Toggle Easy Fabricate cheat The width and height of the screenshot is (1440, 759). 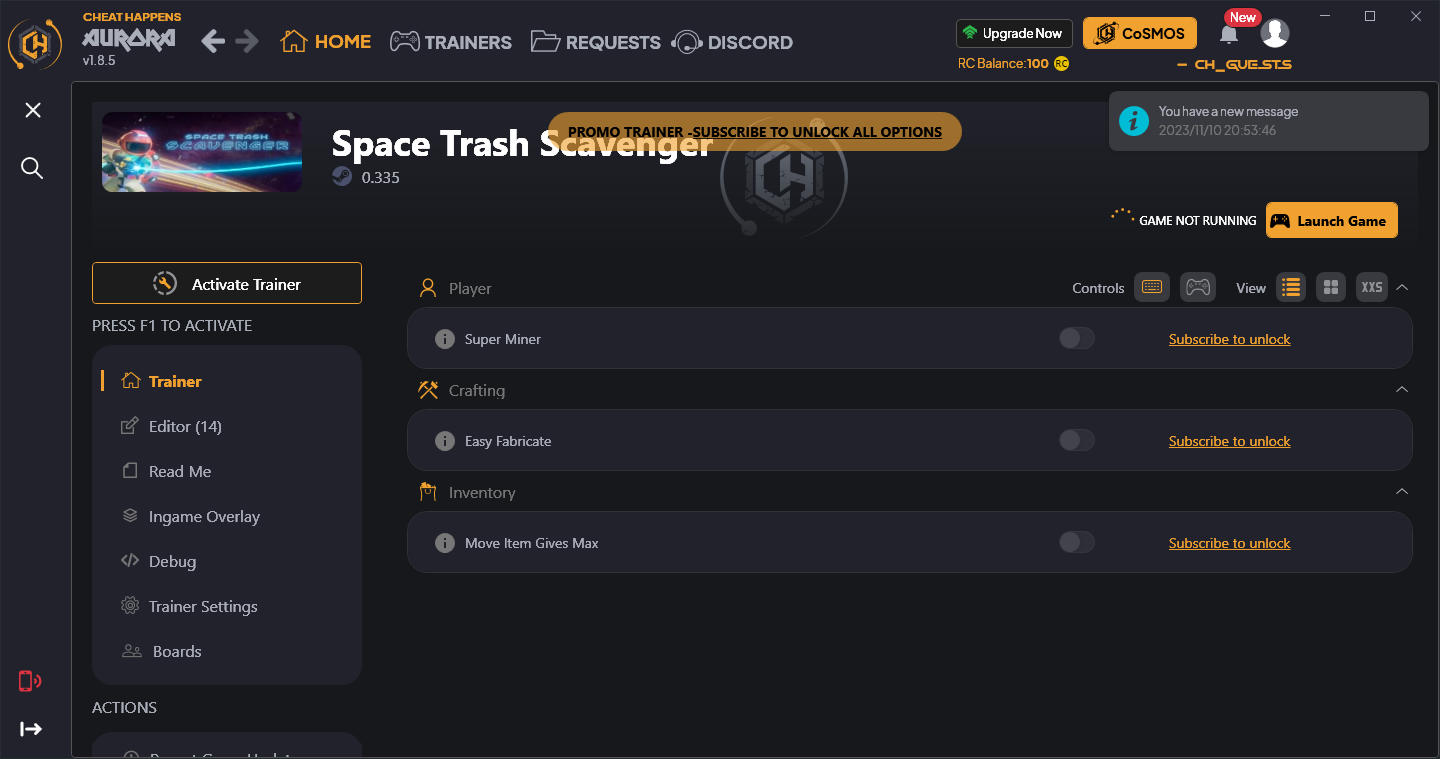pos(1077,440)
